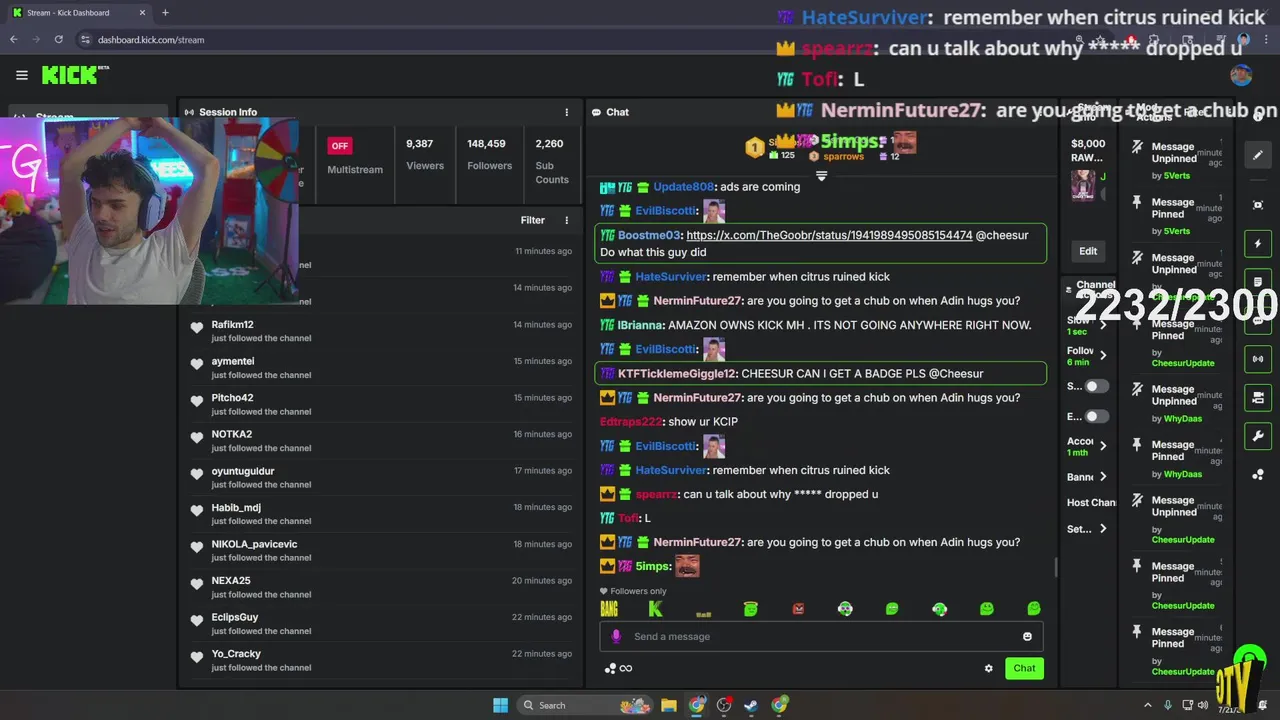Click the 9,387 Viewers stat
The height and width of the screenshot is (720, 1280).
[x=425, y=154]
